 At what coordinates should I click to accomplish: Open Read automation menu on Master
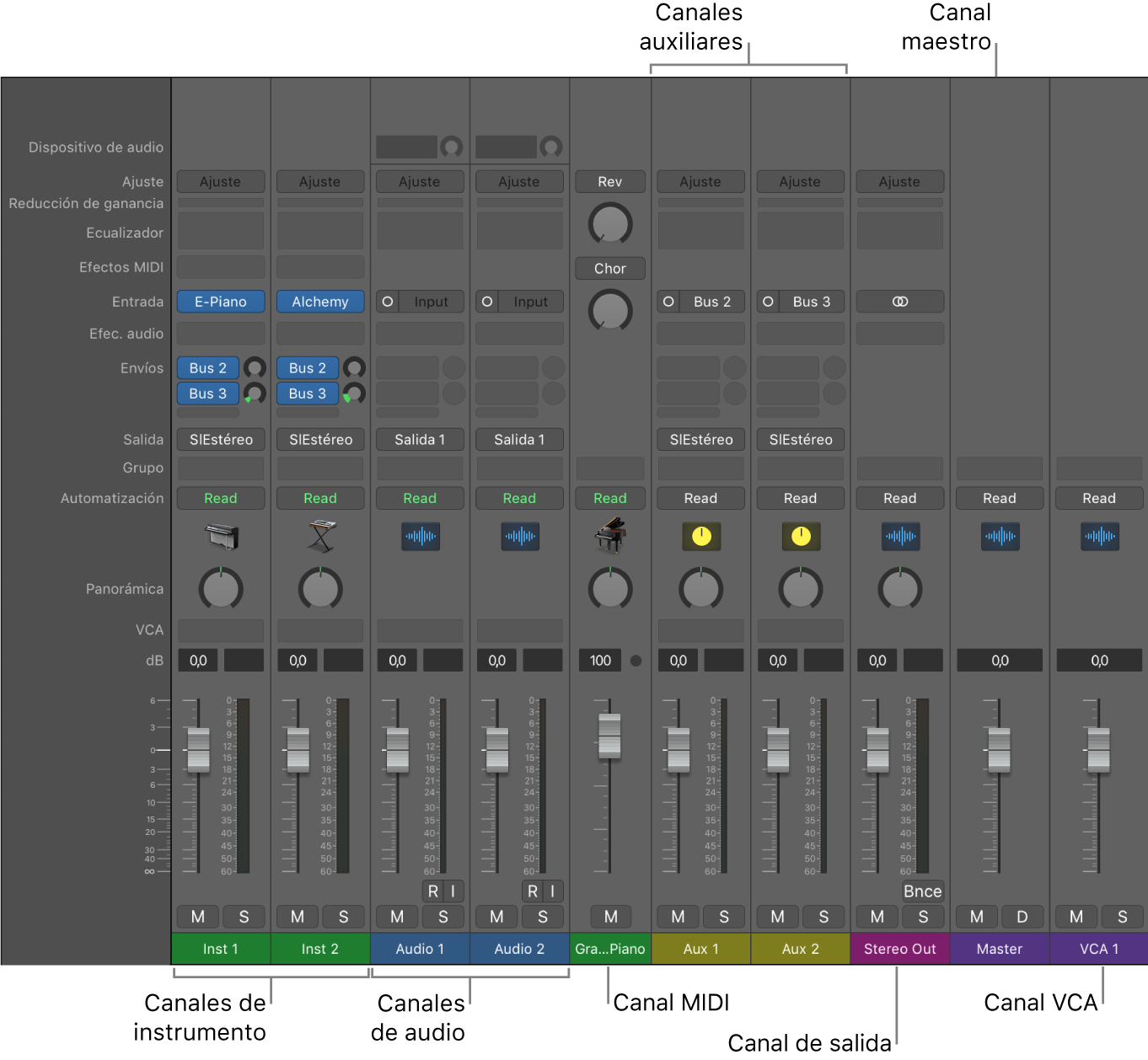click(x=1000, y=499)
